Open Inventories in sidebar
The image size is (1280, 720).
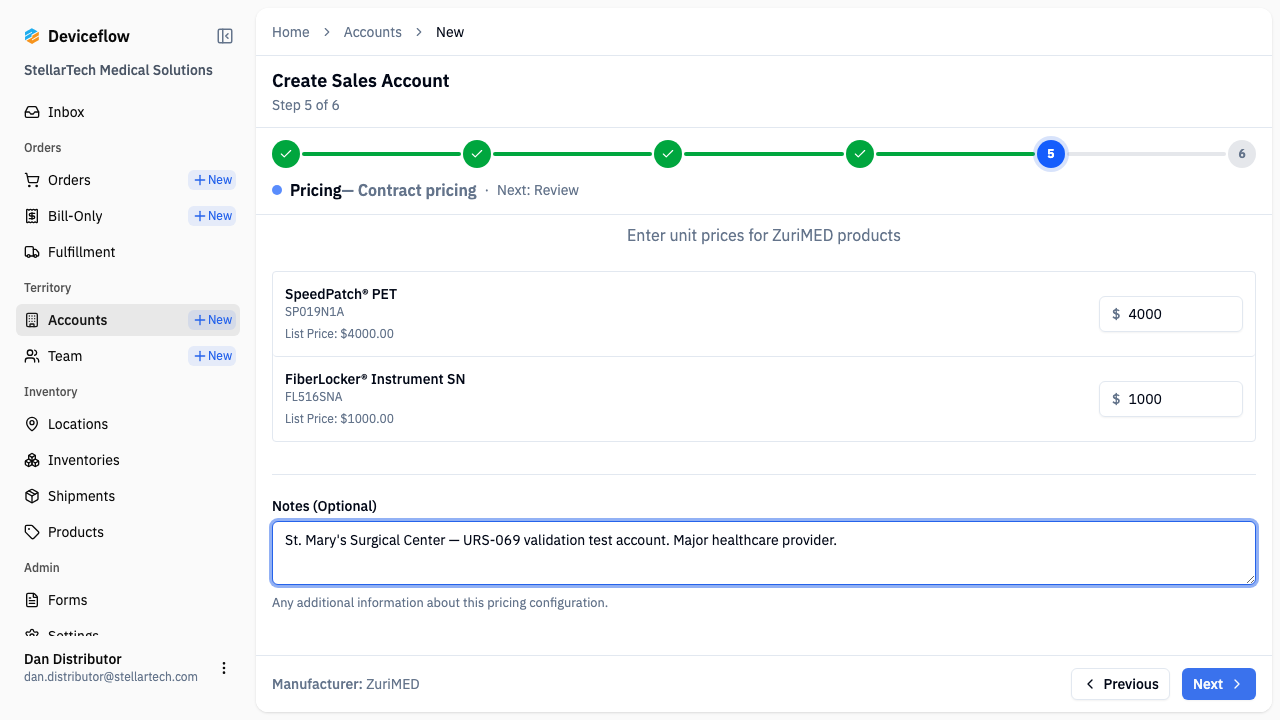click(128, 460)
